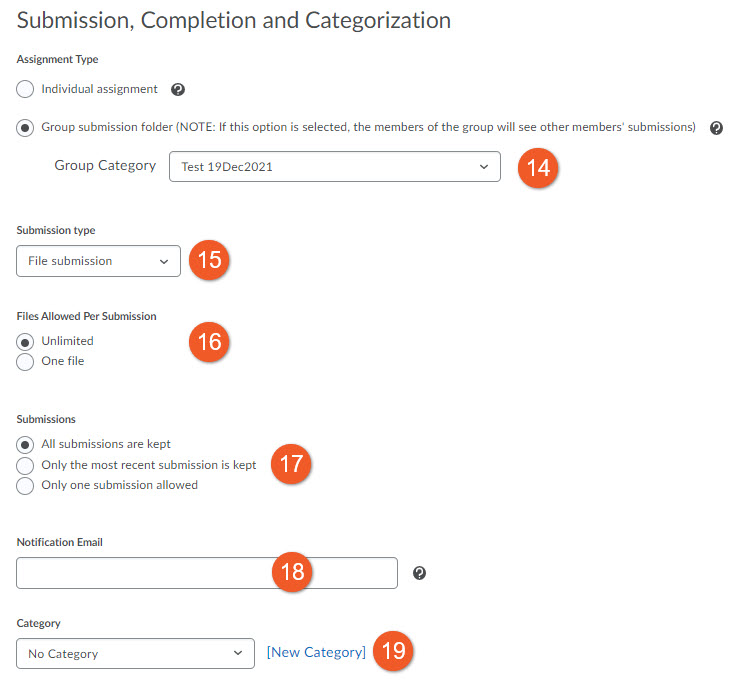
Task: Click the orange number 17 marker
Action: [x=291, y=464]
